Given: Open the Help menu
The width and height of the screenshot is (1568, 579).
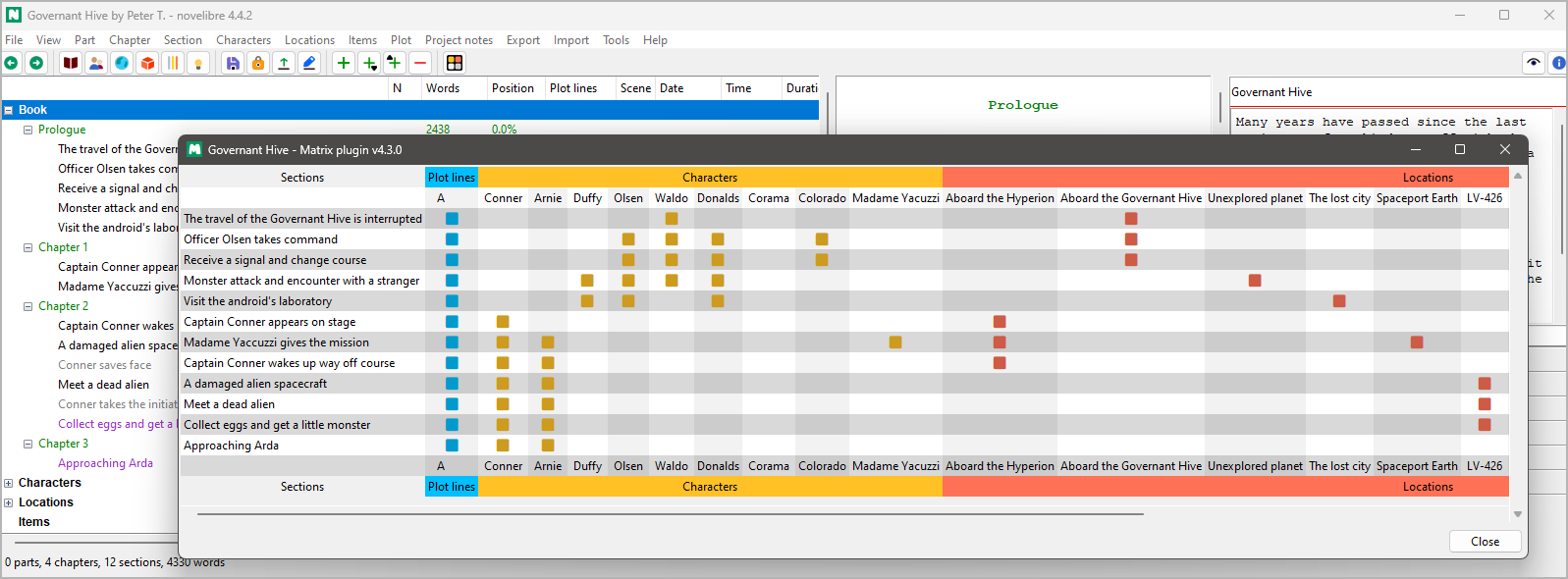Looking at the screenshot, I should [x=655, y=40].
